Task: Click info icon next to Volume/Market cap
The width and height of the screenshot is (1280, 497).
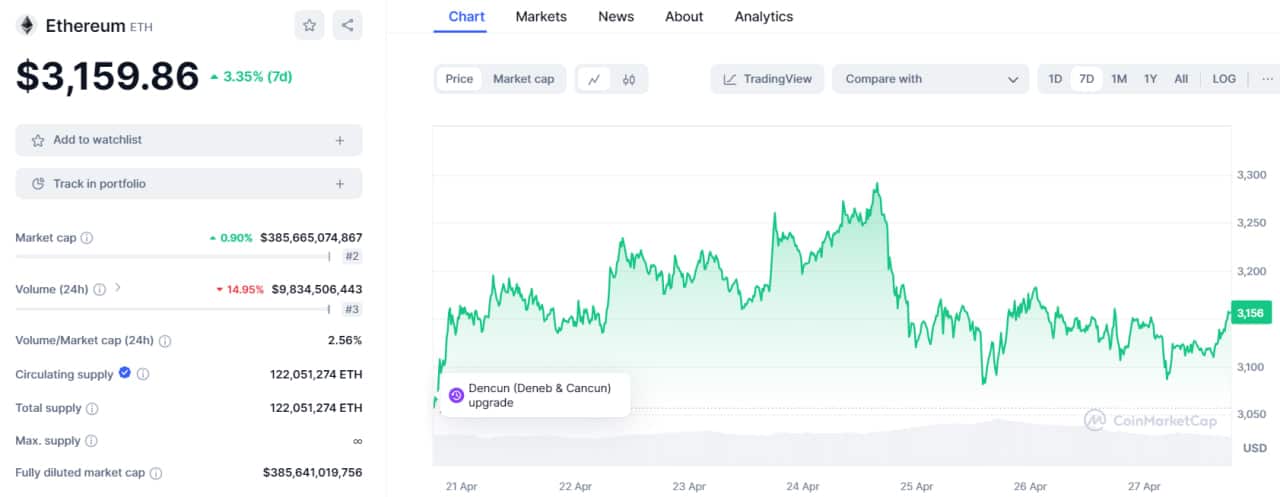Action: tap(165, 341)
